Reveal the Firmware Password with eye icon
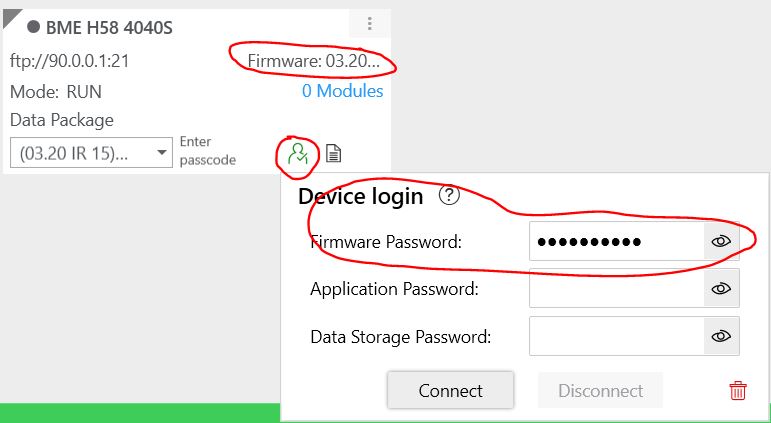Viewport: 771px width, 423px height. pyautogui.click(x=721, y=241)
